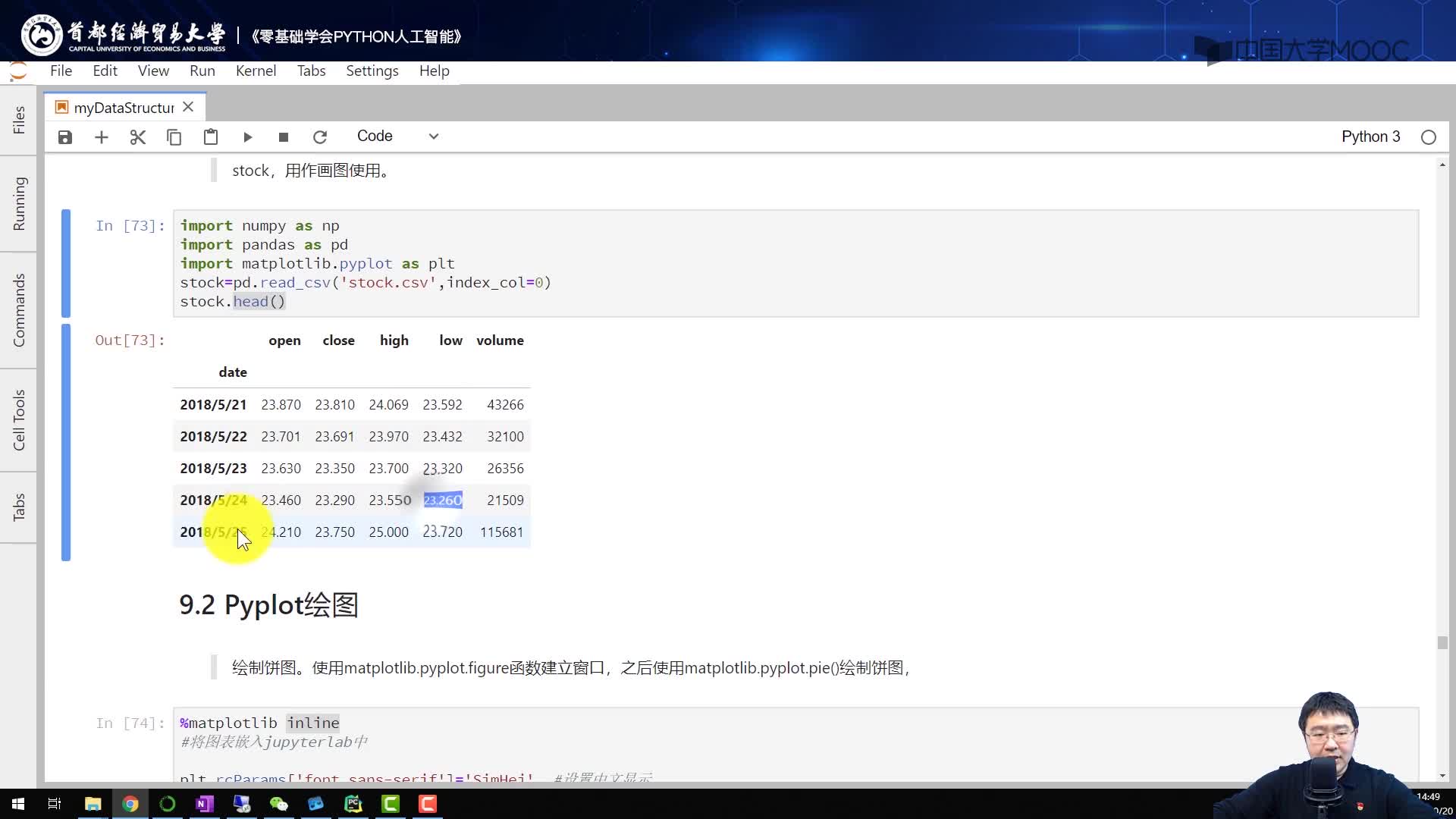Click the 2018/5/23 row label
The height and width of the screenshot is (819, 1456).
(213, 469)
